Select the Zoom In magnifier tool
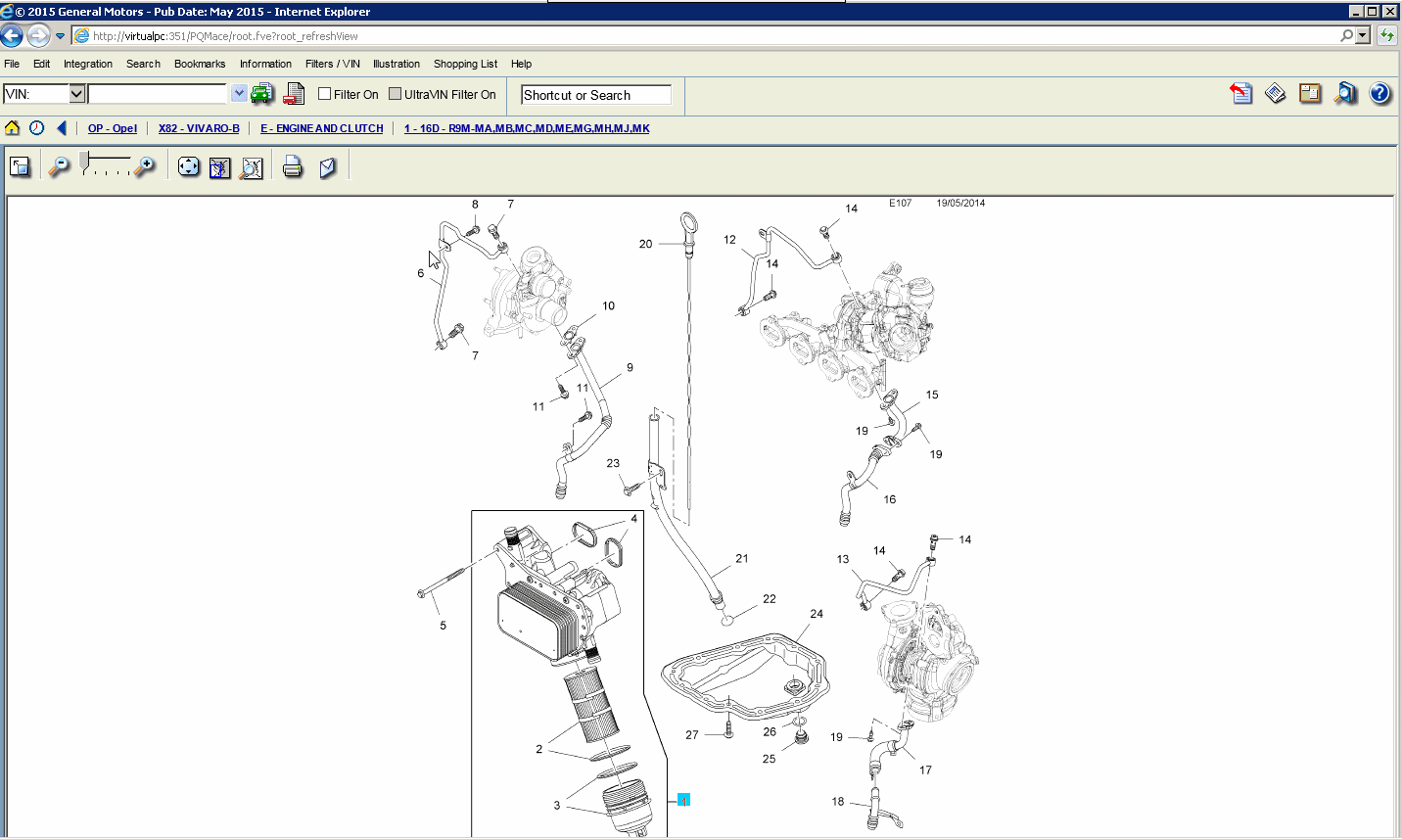Image resolution: width=1402 pixels, height=840 pixels. point(144,167)
